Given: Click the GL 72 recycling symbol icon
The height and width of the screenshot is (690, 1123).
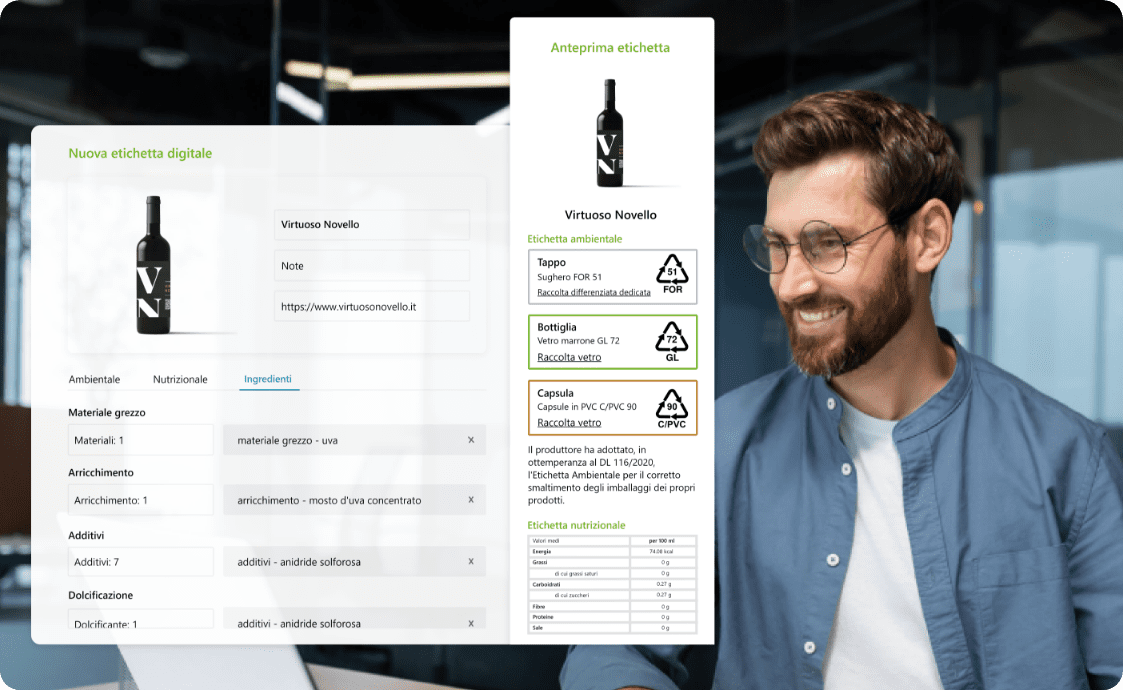Looking at the screenshot, I should tap(672, 342).
